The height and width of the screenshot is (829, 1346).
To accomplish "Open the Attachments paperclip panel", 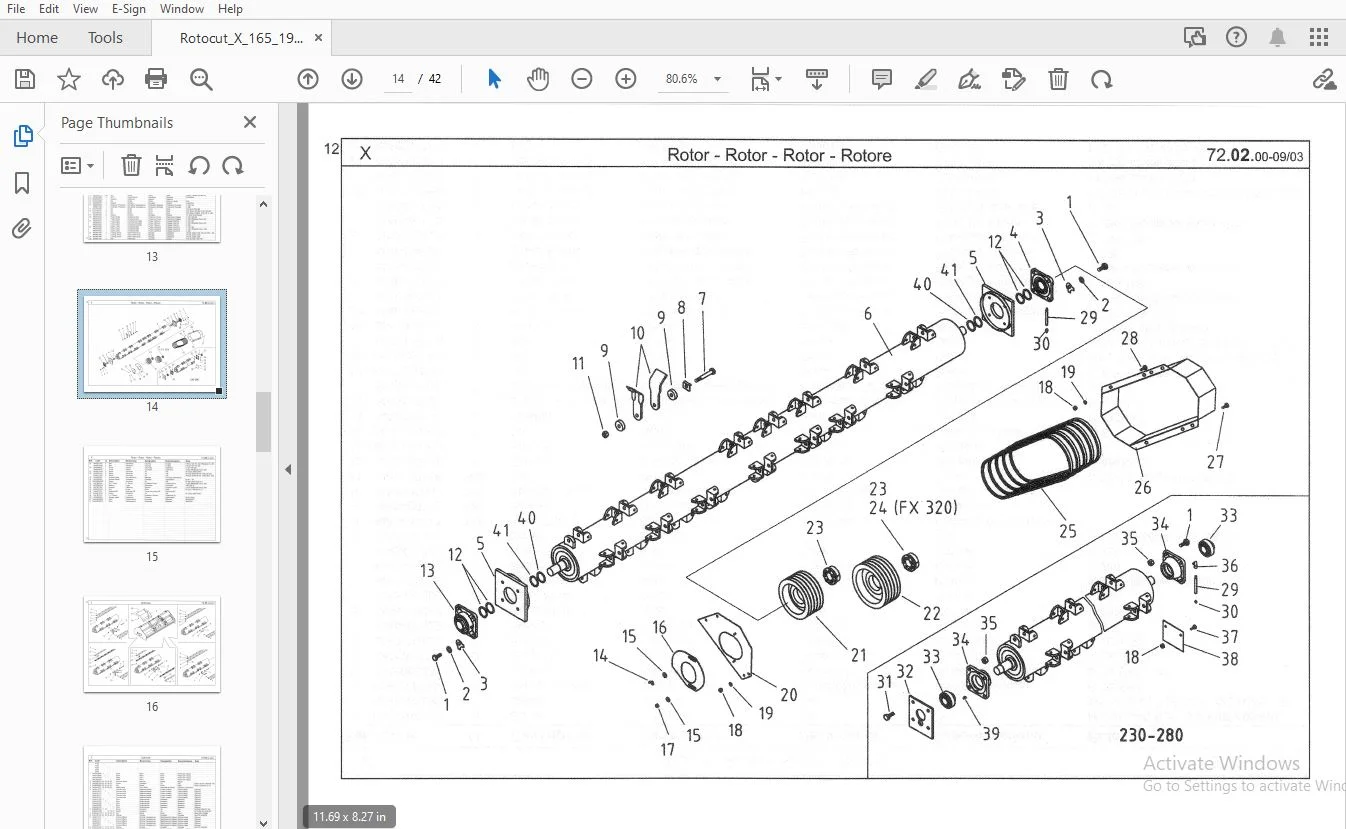I will tap(22, 229).
